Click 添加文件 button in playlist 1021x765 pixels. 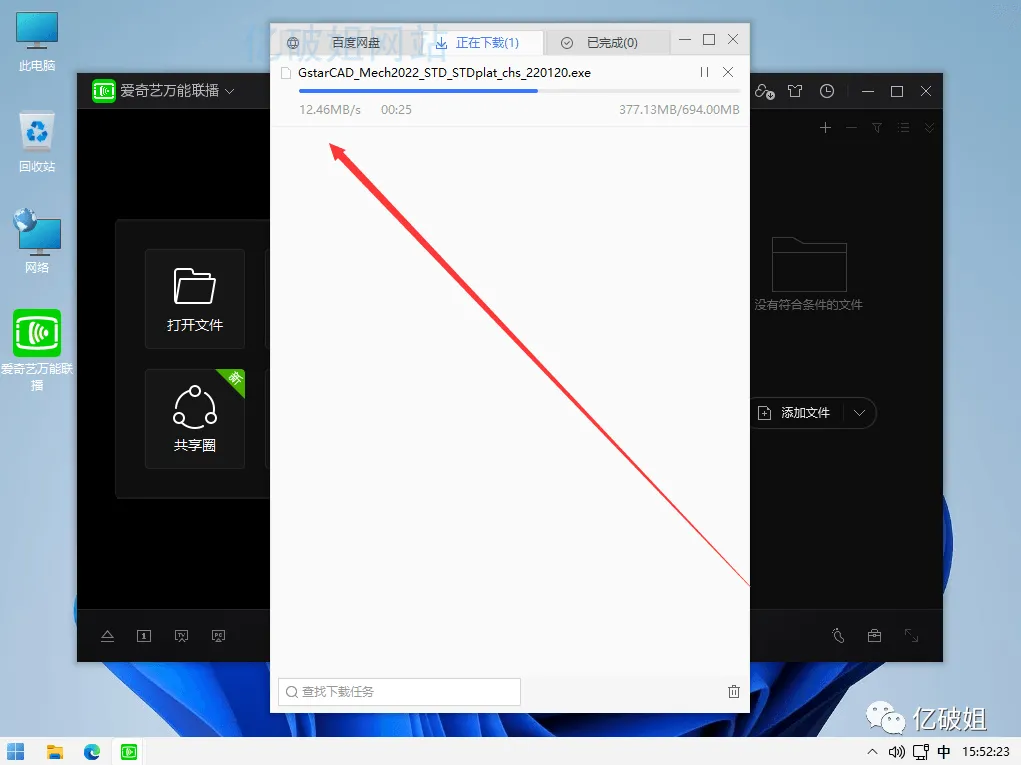794,413
